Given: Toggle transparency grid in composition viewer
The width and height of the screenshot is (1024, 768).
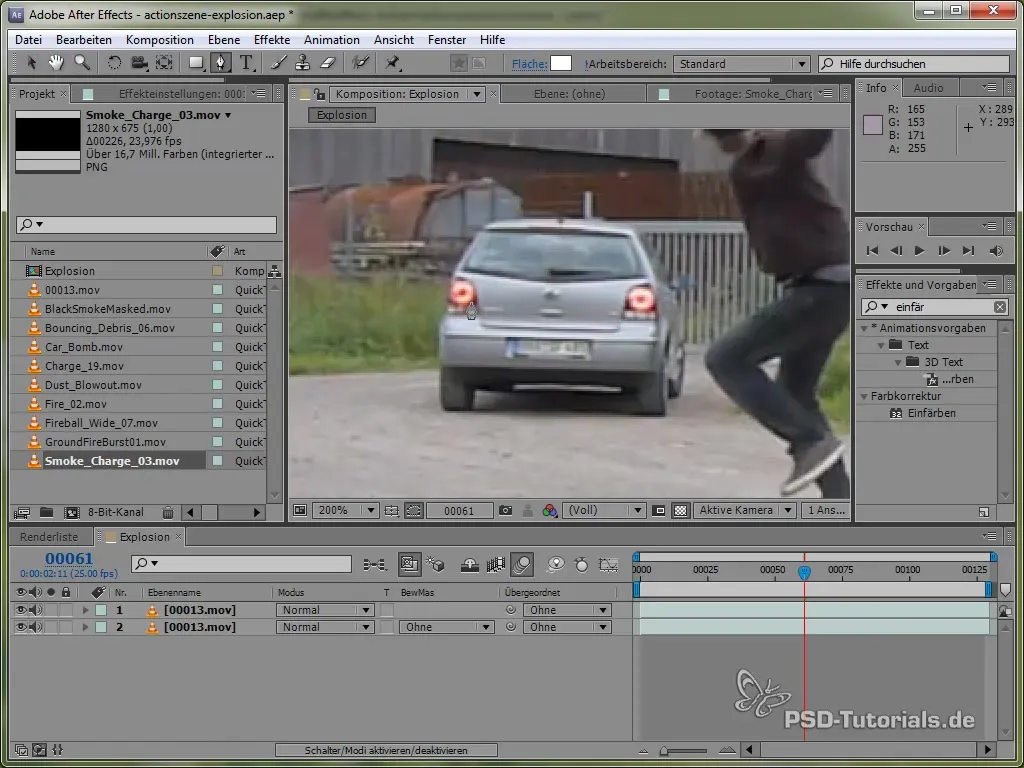Looking at the screenshot, I should (680, 511).
